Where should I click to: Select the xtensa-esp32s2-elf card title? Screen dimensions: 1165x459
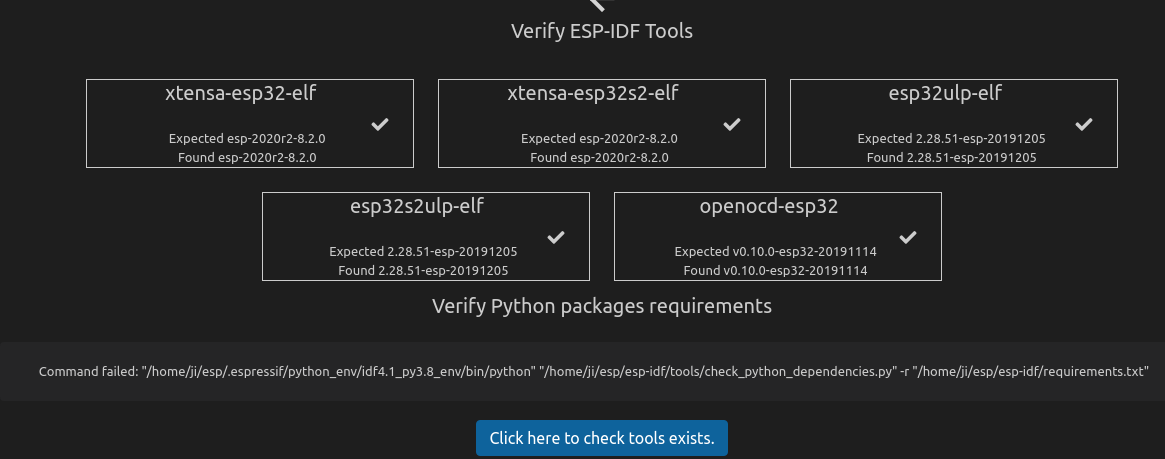point(593,94)
